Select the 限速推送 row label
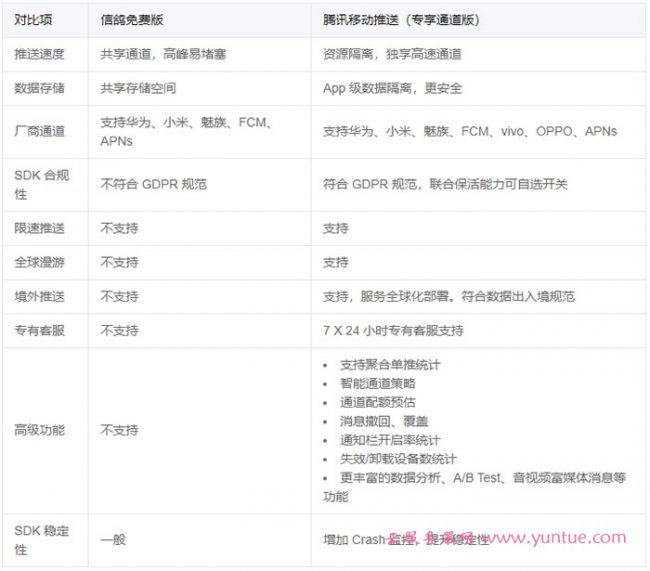This screenshot has width=650, height=571. [x=39, y=228]
